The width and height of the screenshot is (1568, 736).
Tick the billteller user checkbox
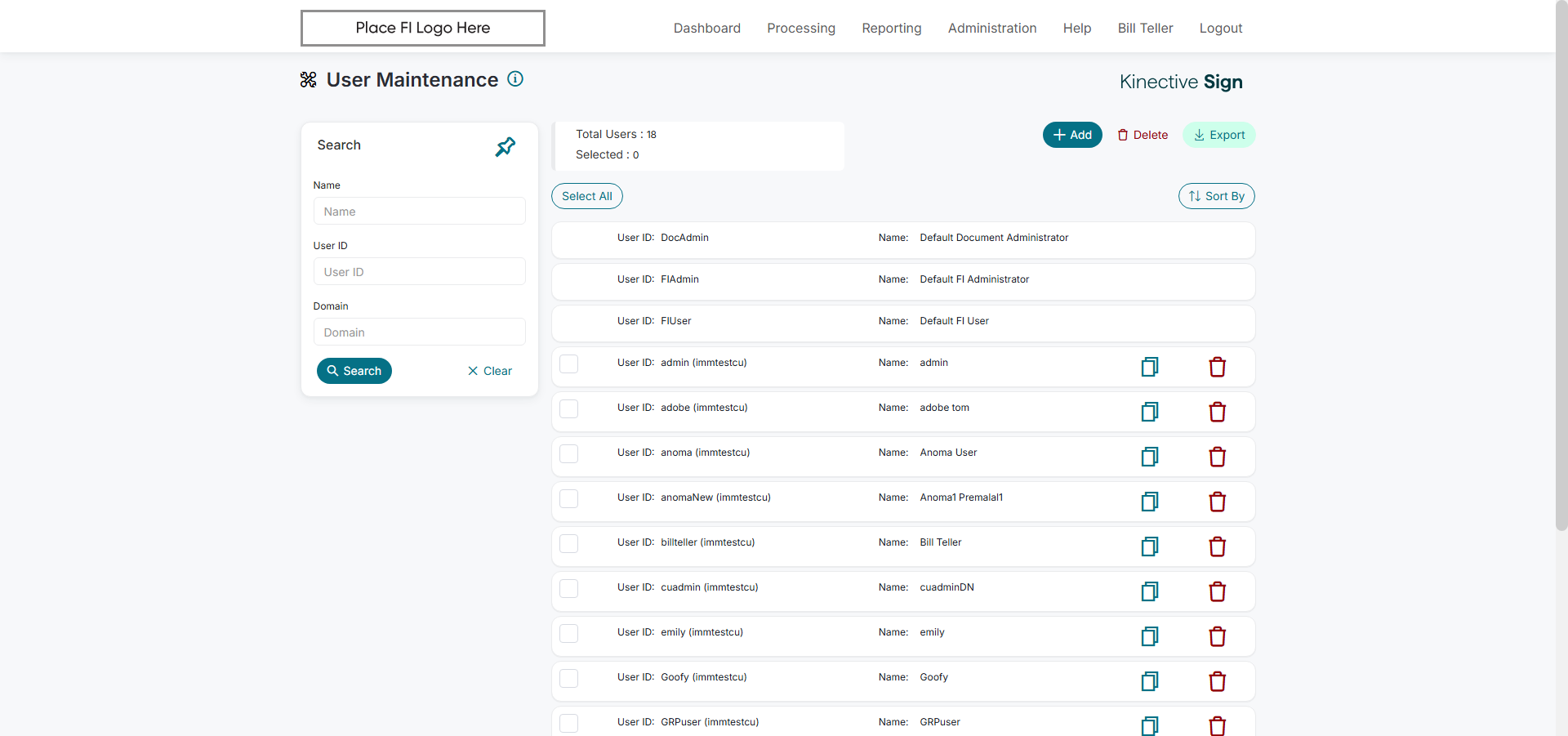pyautogui.click(x=569, y=543)
